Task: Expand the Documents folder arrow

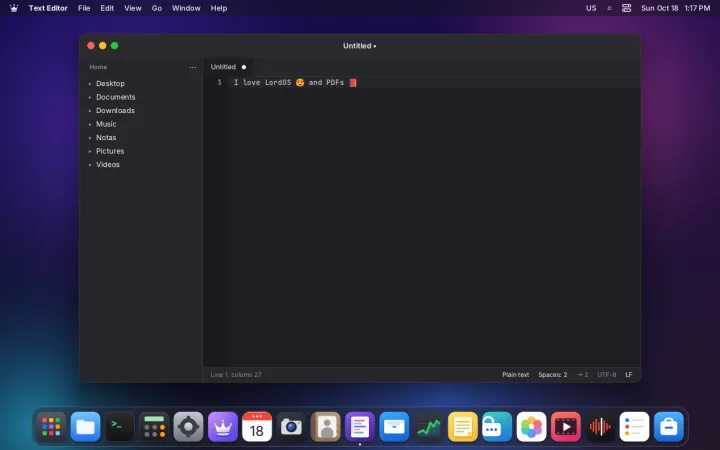Action: click(x=90, y=97)
